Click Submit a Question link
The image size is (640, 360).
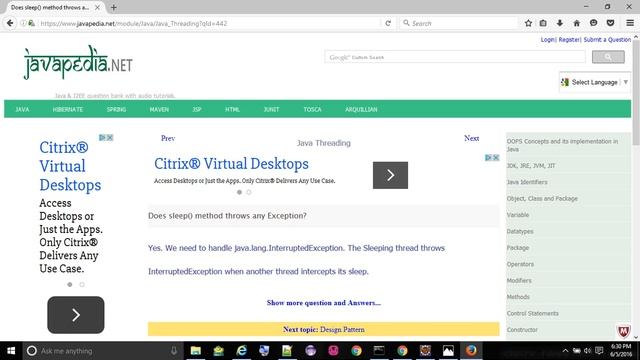(607, 40)
